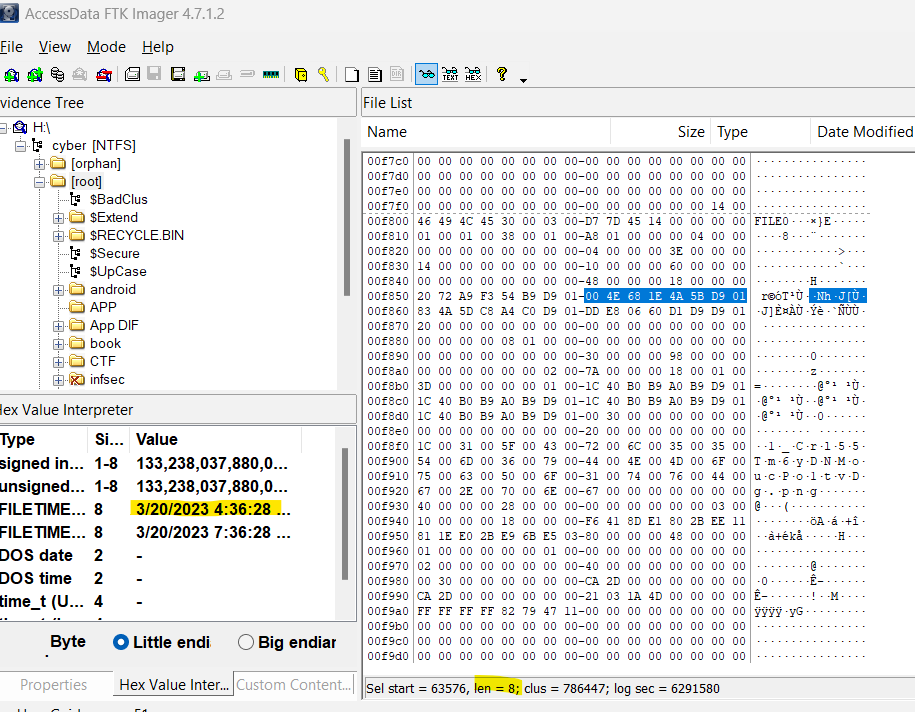Viewport: 915px width, 712px height.
Task: Click the yellow question mark help icon
Action: (501, 74)
